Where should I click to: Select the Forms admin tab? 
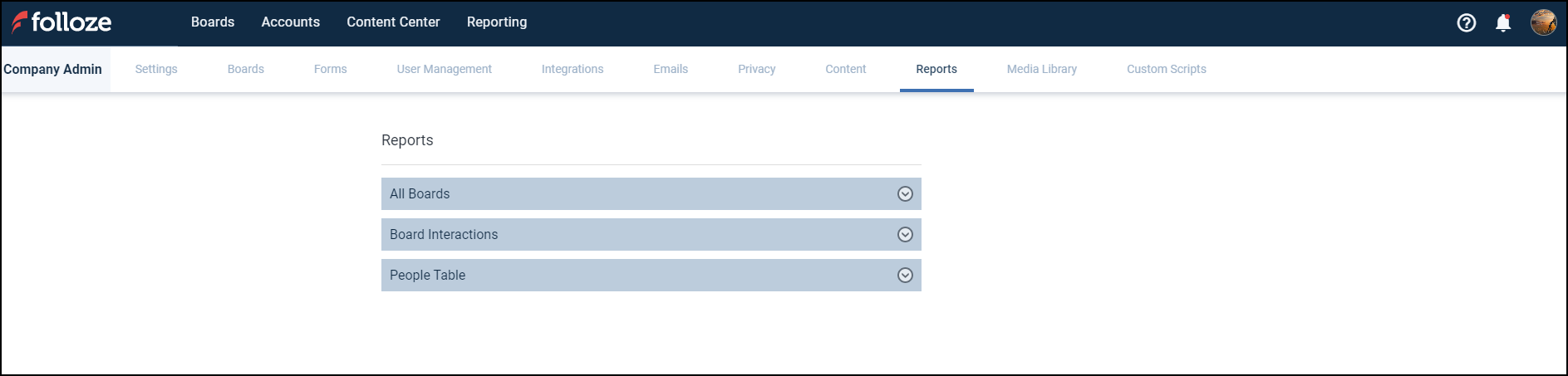tap(330, 70)
